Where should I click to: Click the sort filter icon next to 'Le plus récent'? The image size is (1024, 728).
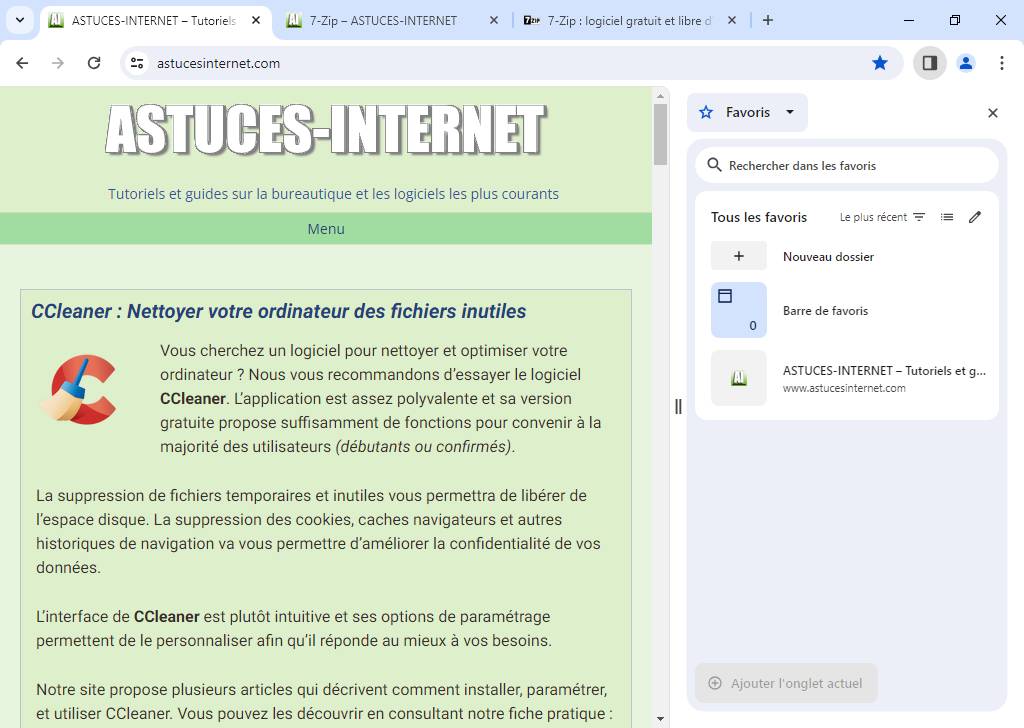[918, 216]
